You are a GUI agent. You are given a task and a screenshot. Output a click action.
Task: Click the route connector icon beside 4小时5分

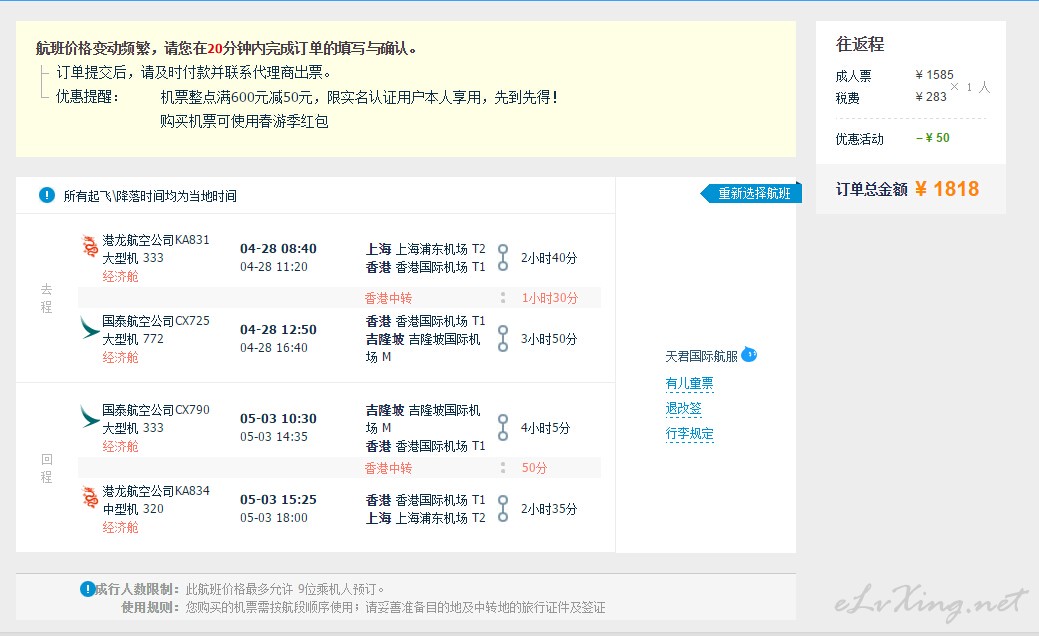503,427
